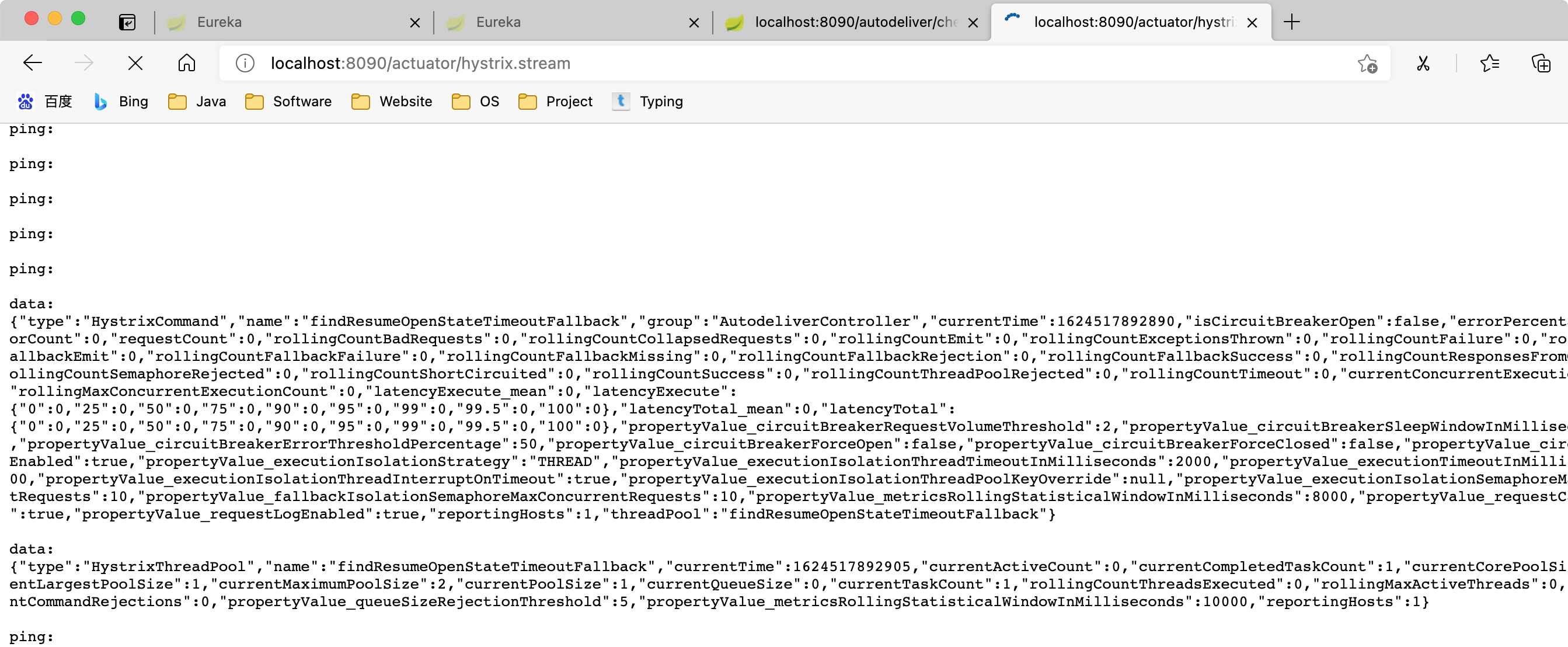This screenshot has height=647, width=1568.
Task: Open the Typing bookmark
Action: (647, 102)
